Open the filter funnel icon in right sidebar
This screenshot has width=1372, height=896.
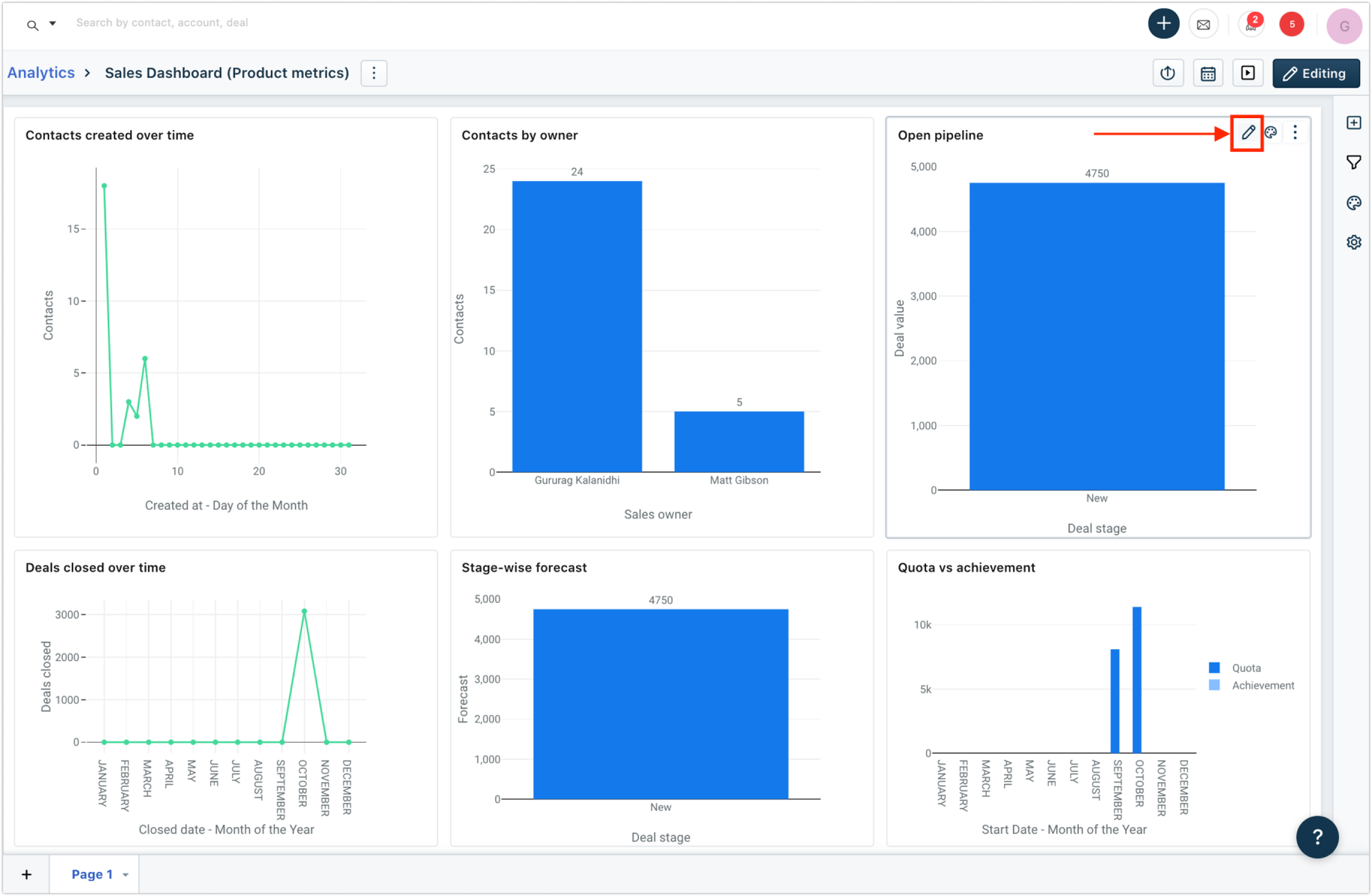coord(1354,163)
